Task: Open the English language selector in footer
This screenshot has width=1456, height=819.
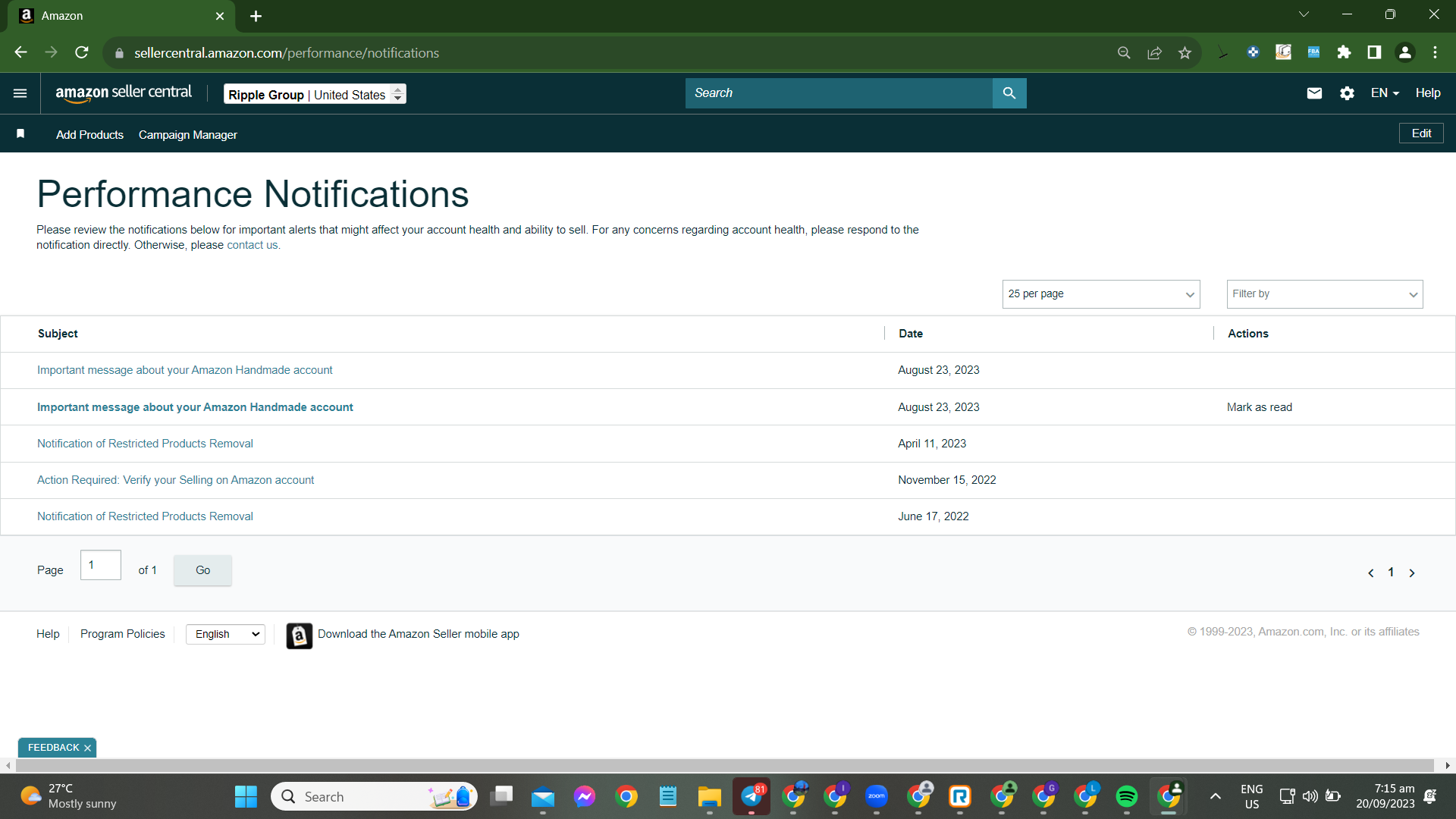Action: coord(225,635)
